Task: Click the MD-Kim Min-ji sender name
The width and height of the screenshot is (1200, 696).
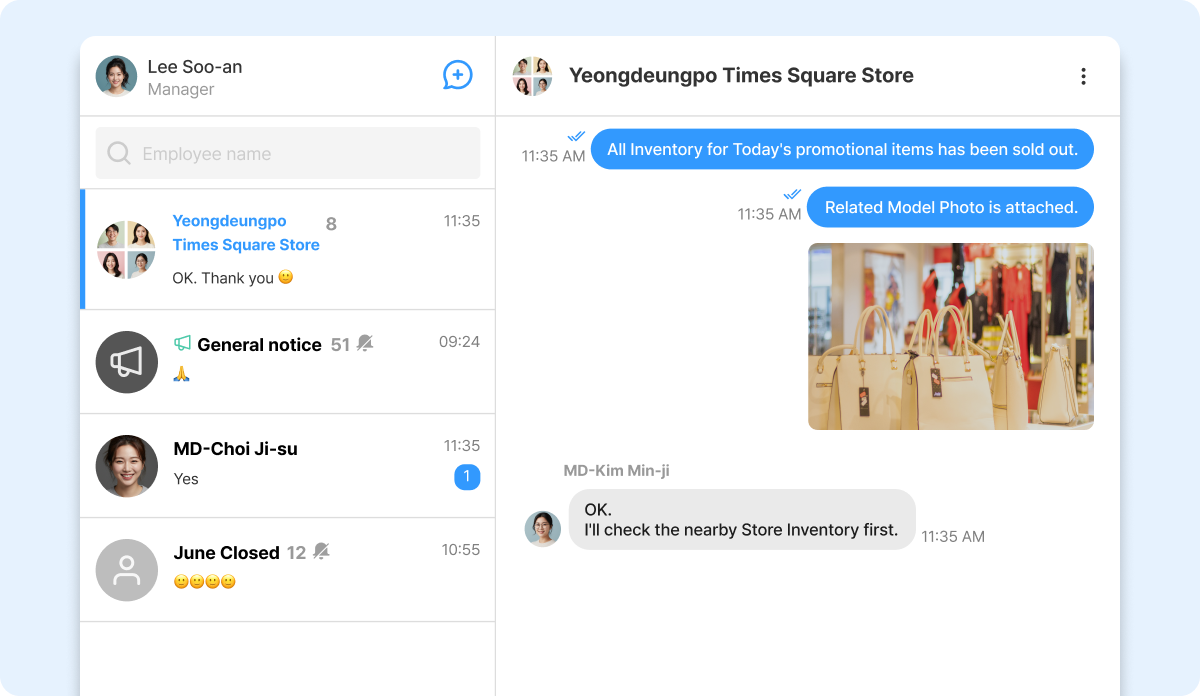Action: (616, 470)
